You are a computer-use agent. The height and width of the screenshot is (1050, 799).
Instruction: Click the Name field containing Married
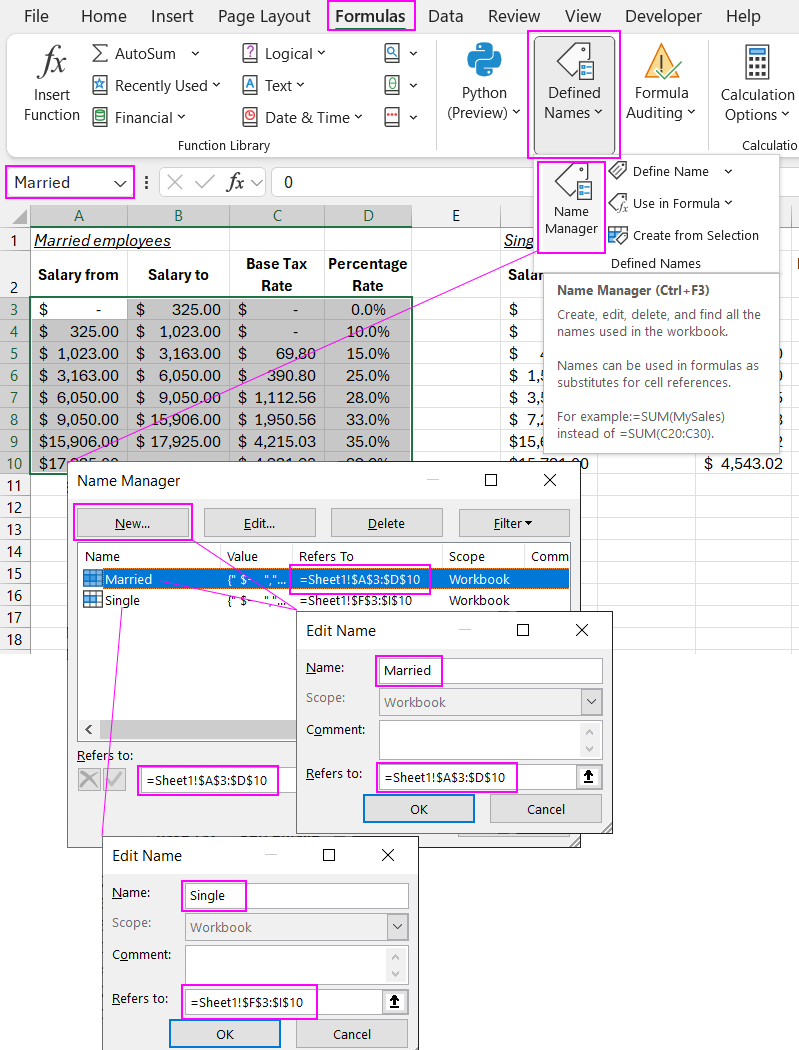point(489,670)
